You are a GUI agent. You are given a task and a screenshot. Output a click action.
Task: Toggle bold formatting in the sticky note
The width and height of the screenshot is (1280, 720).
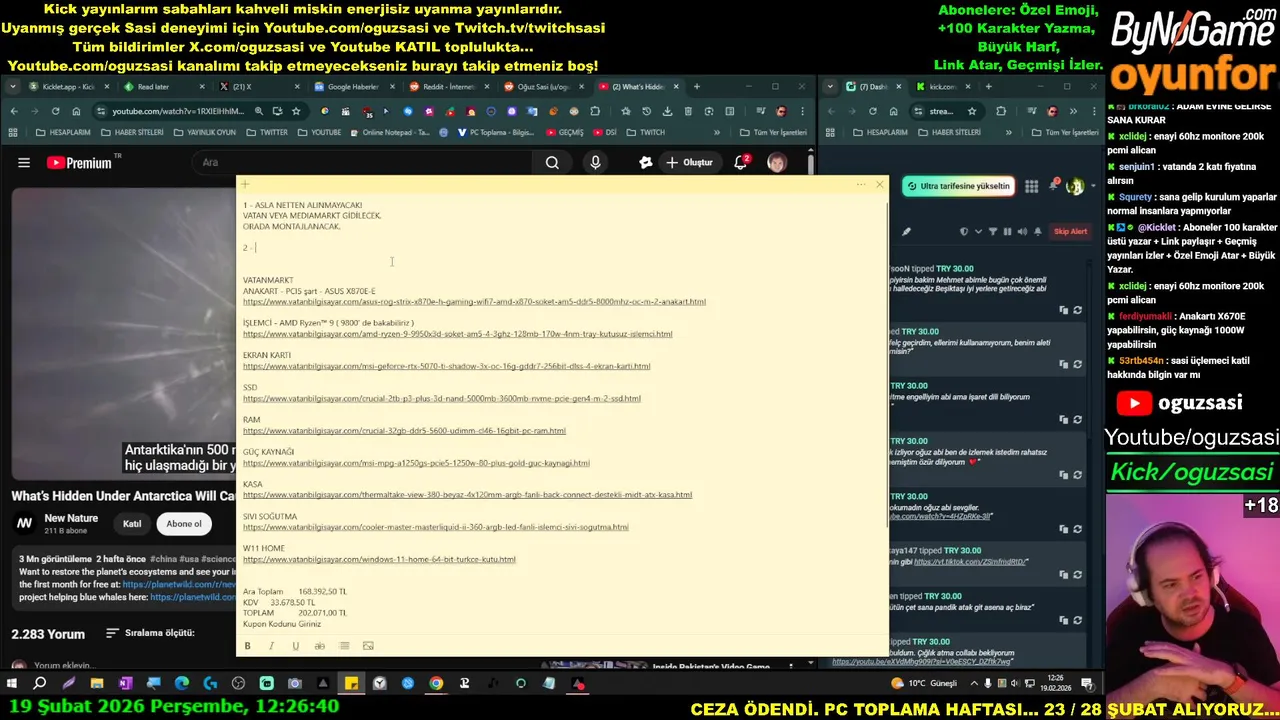click(247, 646)
